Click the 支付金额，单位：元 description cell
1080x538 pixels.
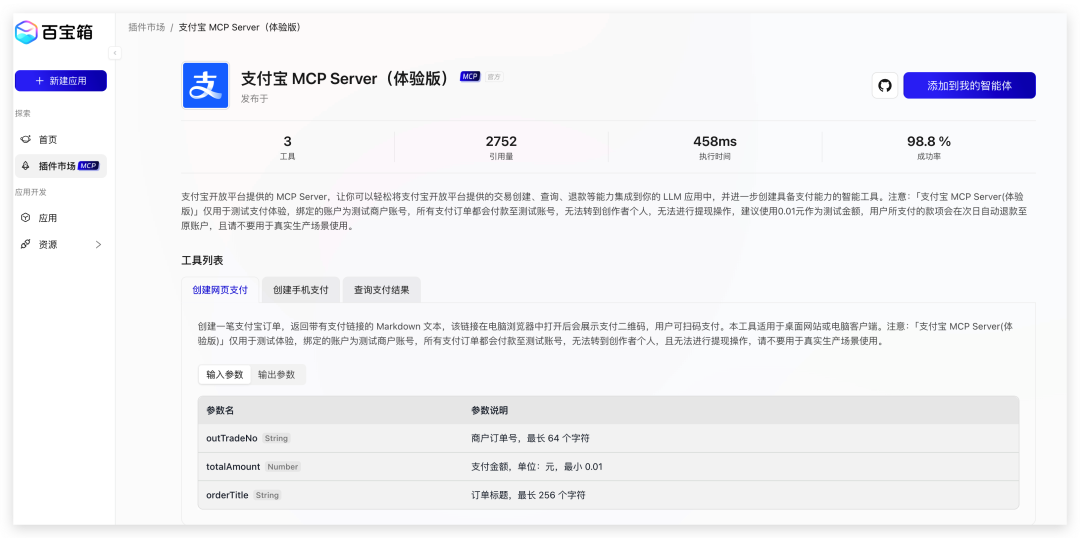tap(537, 467)
